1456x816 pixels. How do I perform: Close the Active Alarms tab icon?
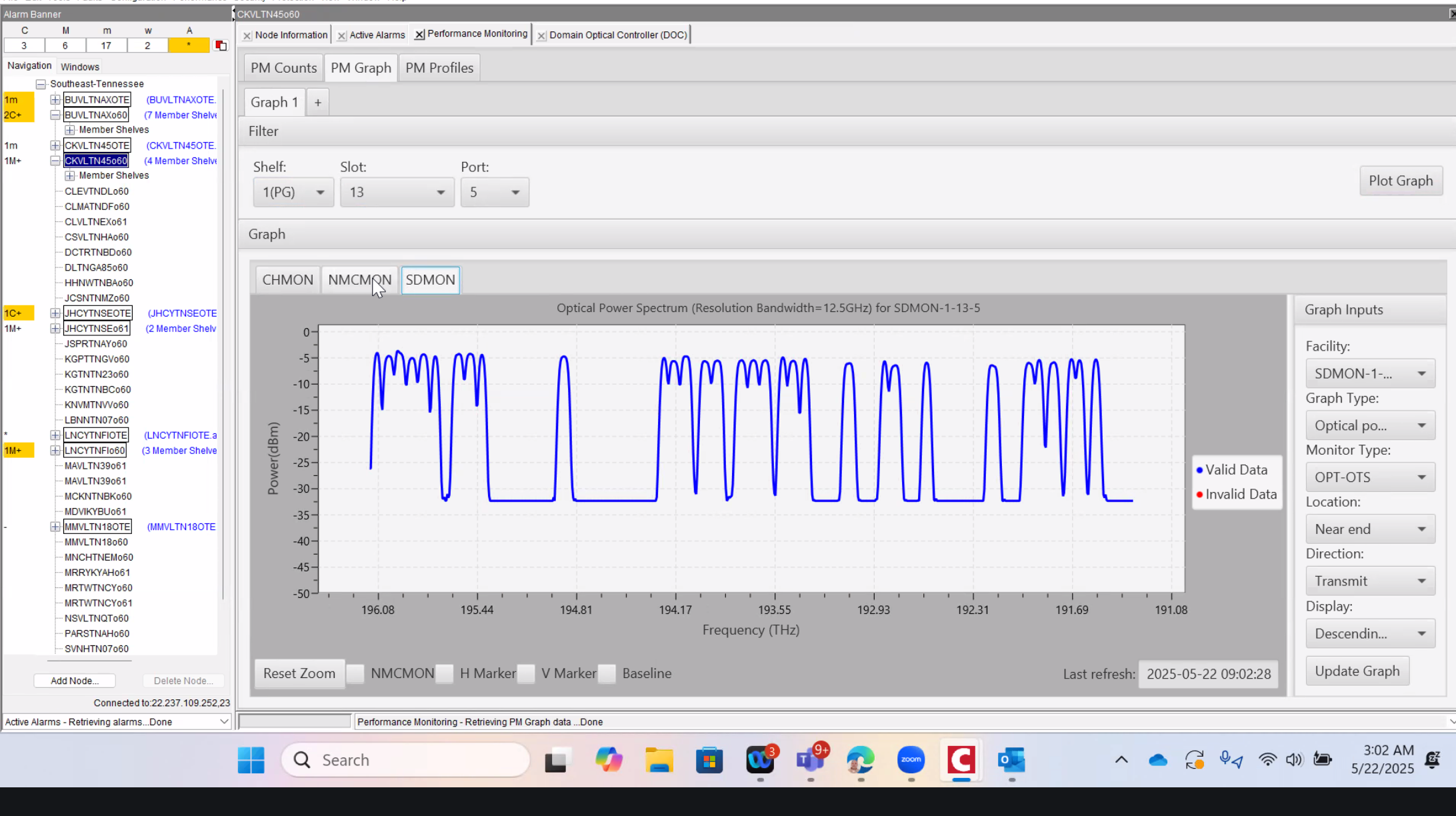click(x=342, y=35)
